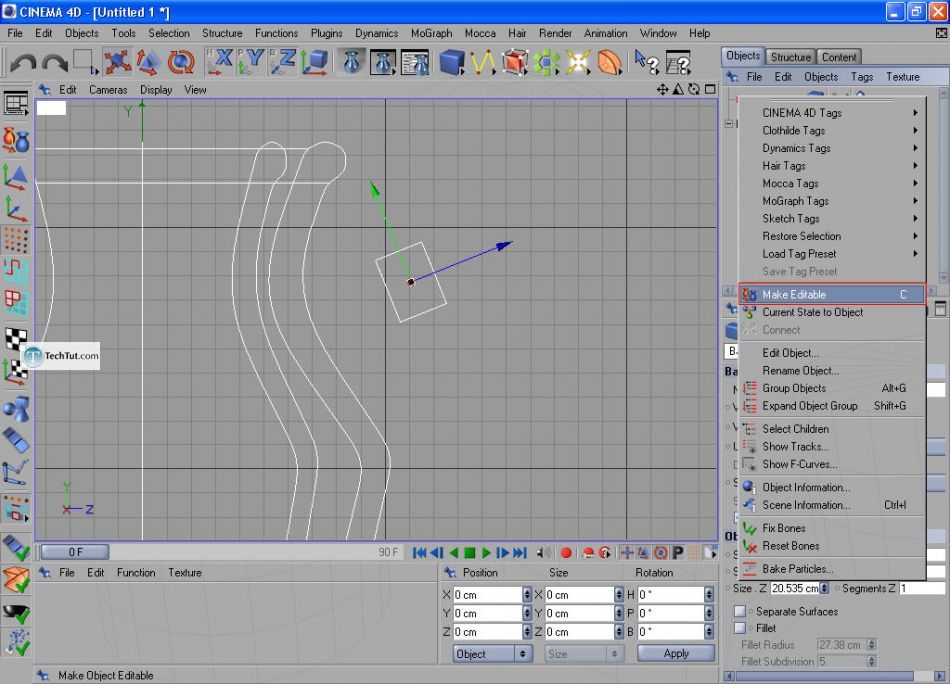Click the Size Z 20.535 cm field
The image size is (950, 684).
click(795, 588)
